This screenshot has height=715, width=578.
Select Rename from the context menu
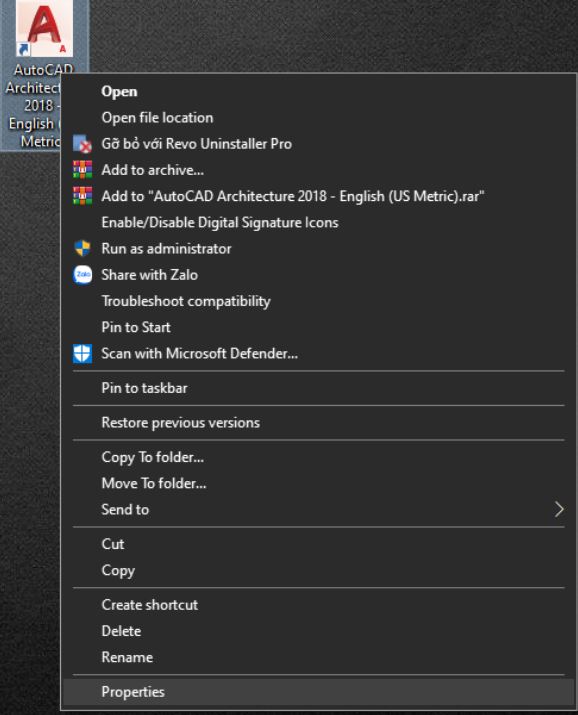pyautogui.click(x=318, y=657)
